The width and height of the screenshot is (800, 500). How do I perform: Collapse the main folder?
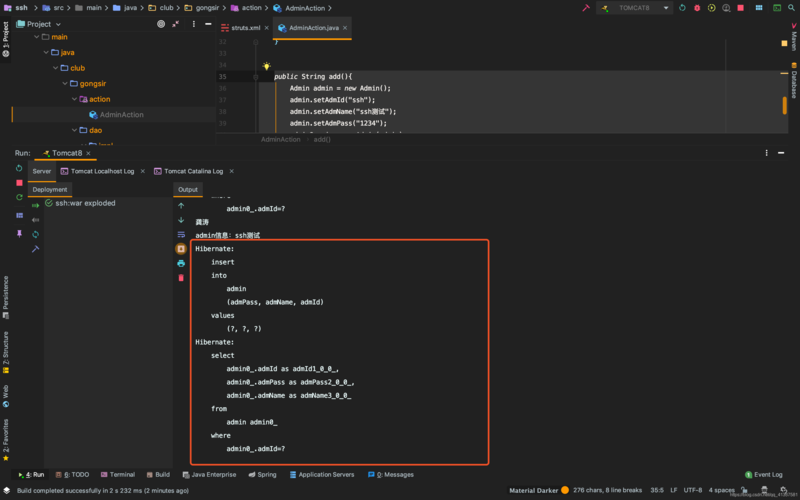pos(36,37)
